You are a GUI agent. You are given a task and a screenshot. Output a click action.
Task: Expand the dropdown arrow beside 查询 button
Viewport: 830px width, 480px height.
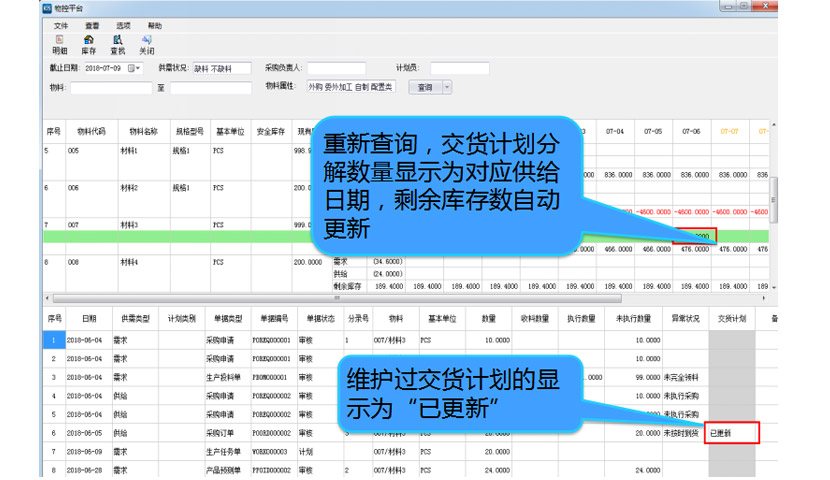click(x=447, y=88)
